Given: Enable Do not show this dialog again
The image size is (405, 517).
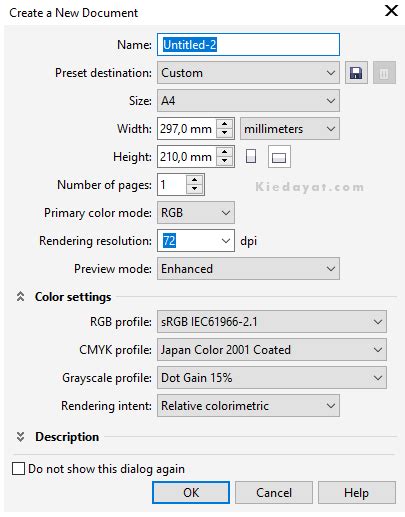Looking at the screenshot, I should tap(18, 468).
